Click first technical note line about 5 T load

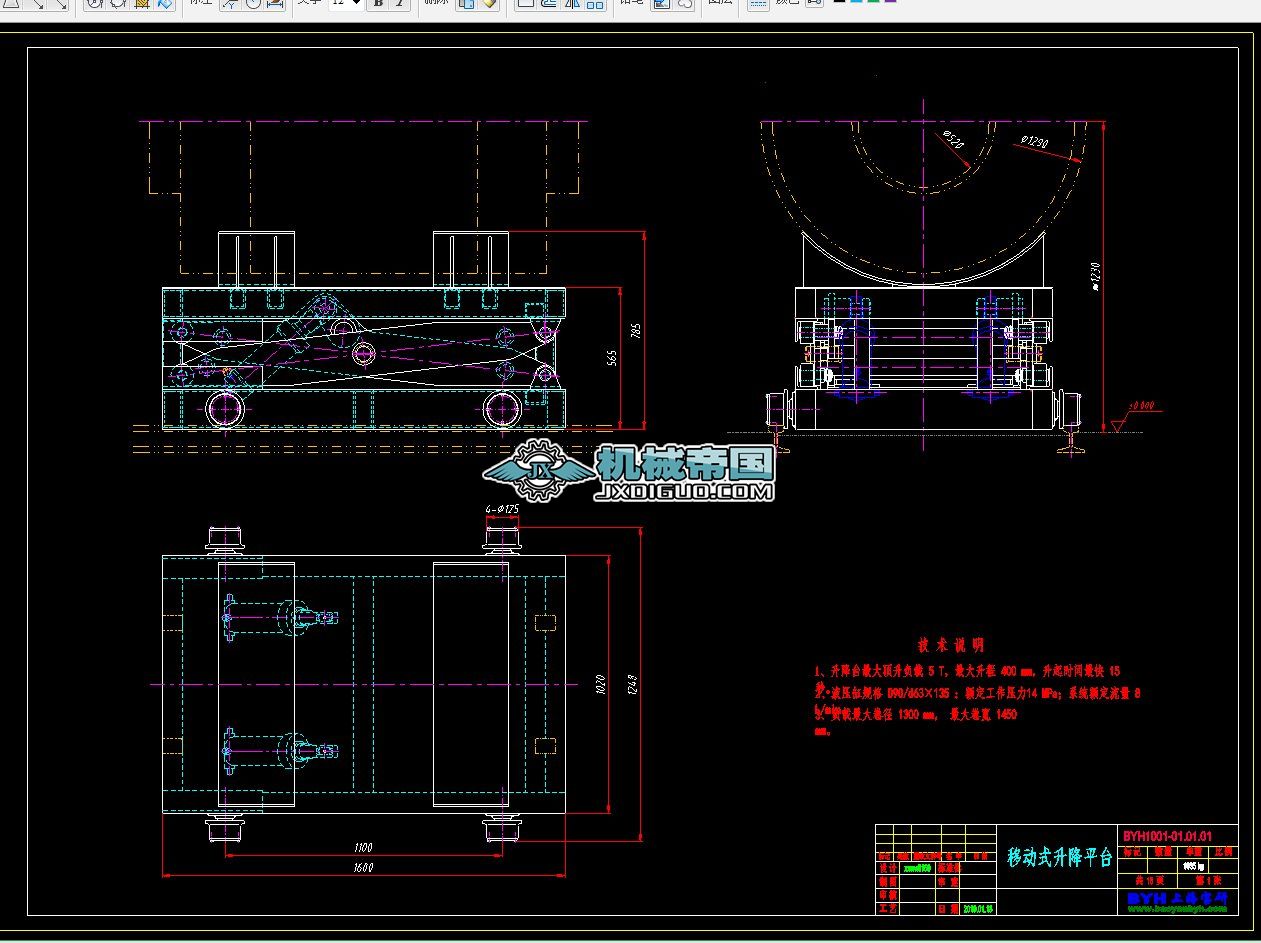tap(968, 671)
